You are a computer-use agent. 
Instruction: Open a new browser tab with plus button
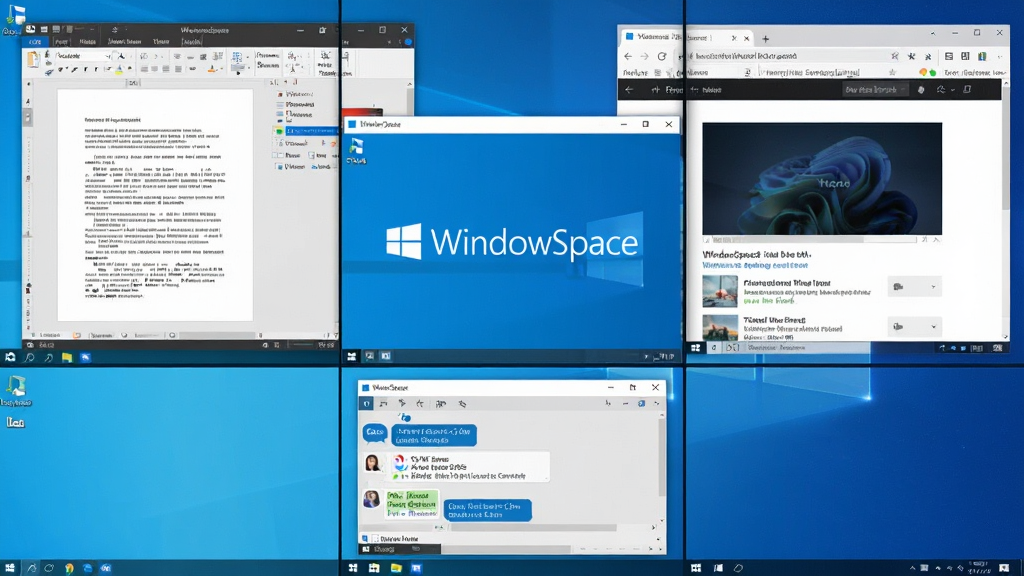765,39
